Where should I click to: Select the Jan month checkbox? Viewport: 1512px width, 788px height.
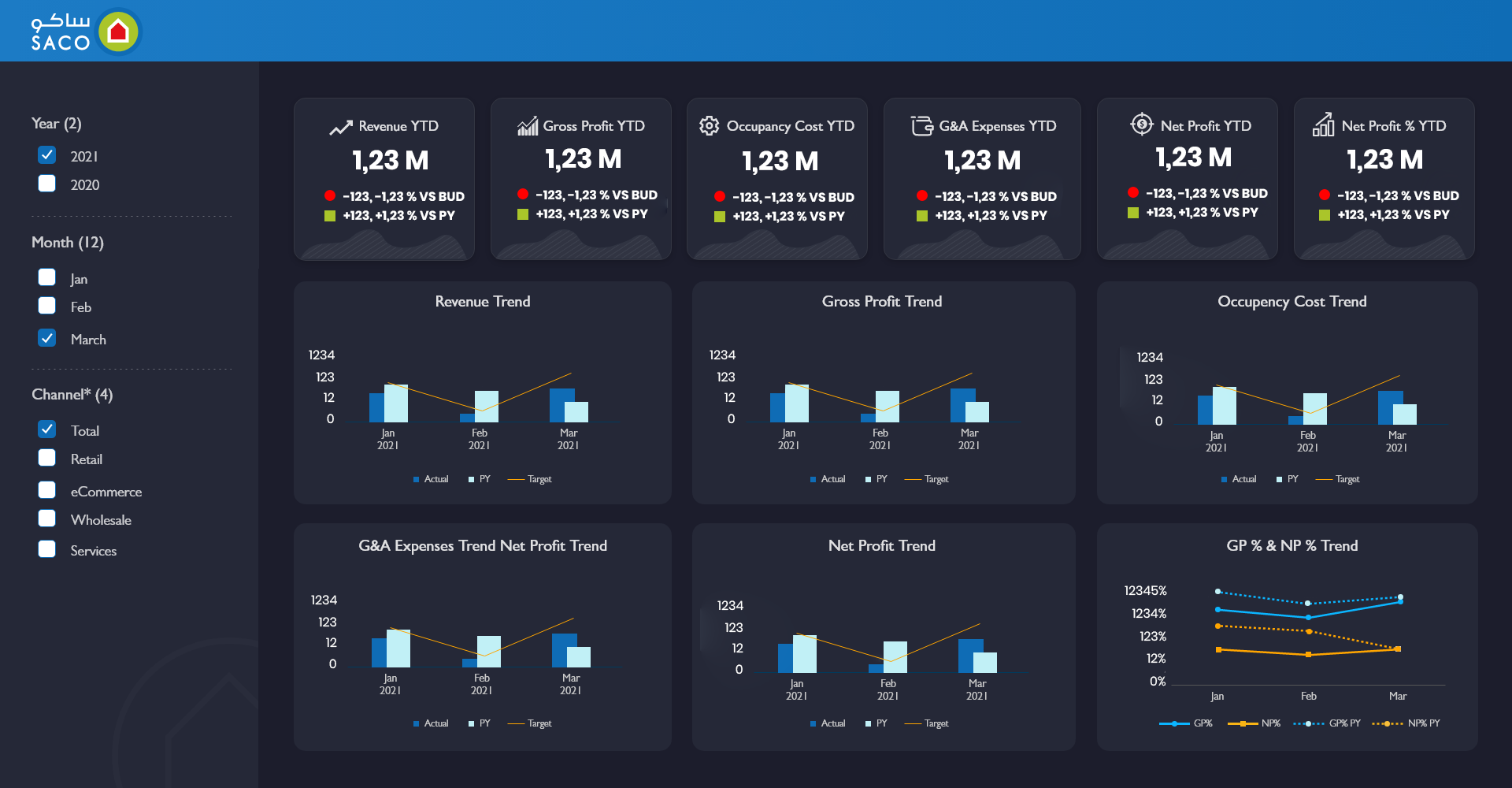(x=47, y=277)
